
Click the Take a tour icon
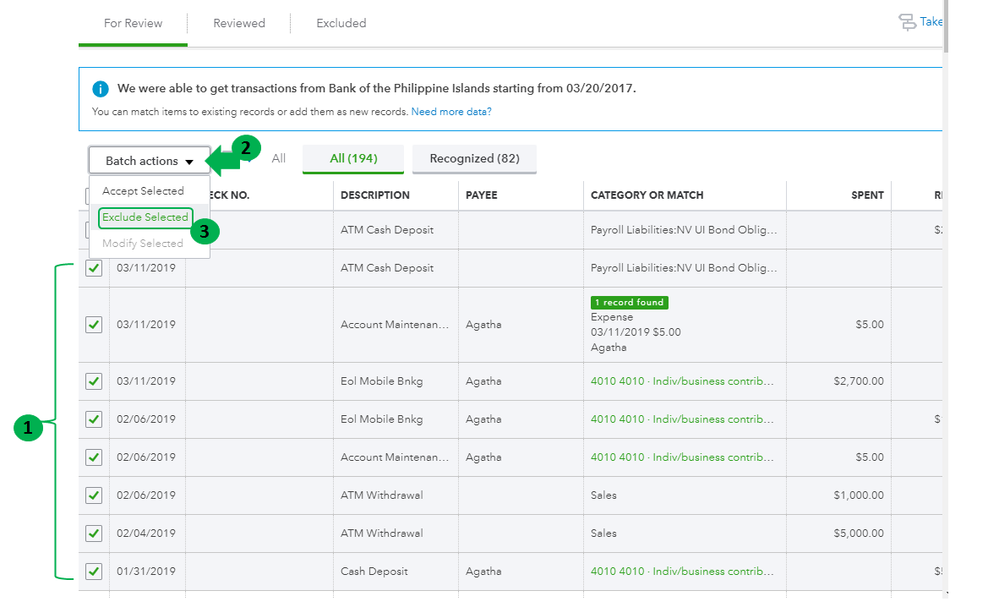[x=908, y=22]
